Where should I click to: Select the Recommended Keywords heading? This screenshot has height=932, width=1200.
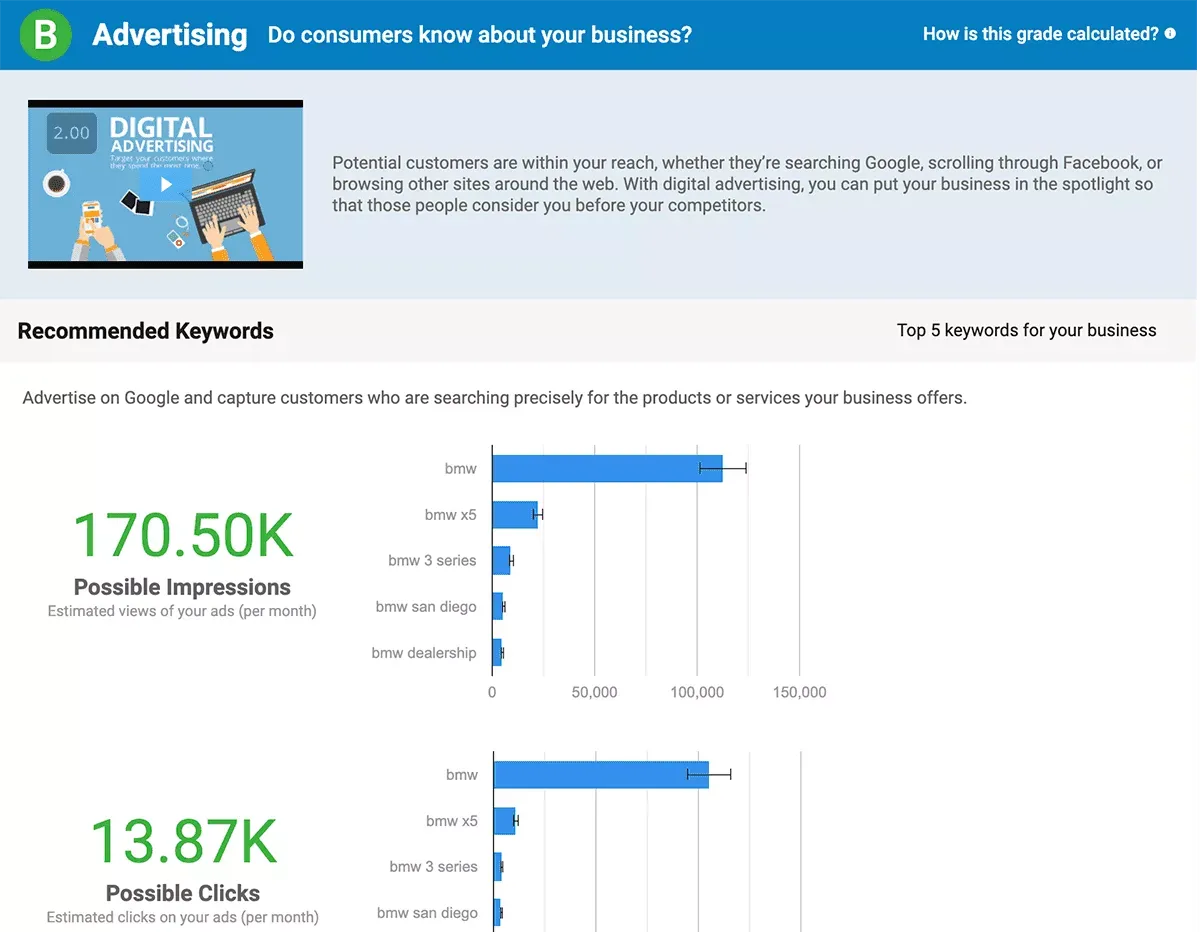pos(146,331)
